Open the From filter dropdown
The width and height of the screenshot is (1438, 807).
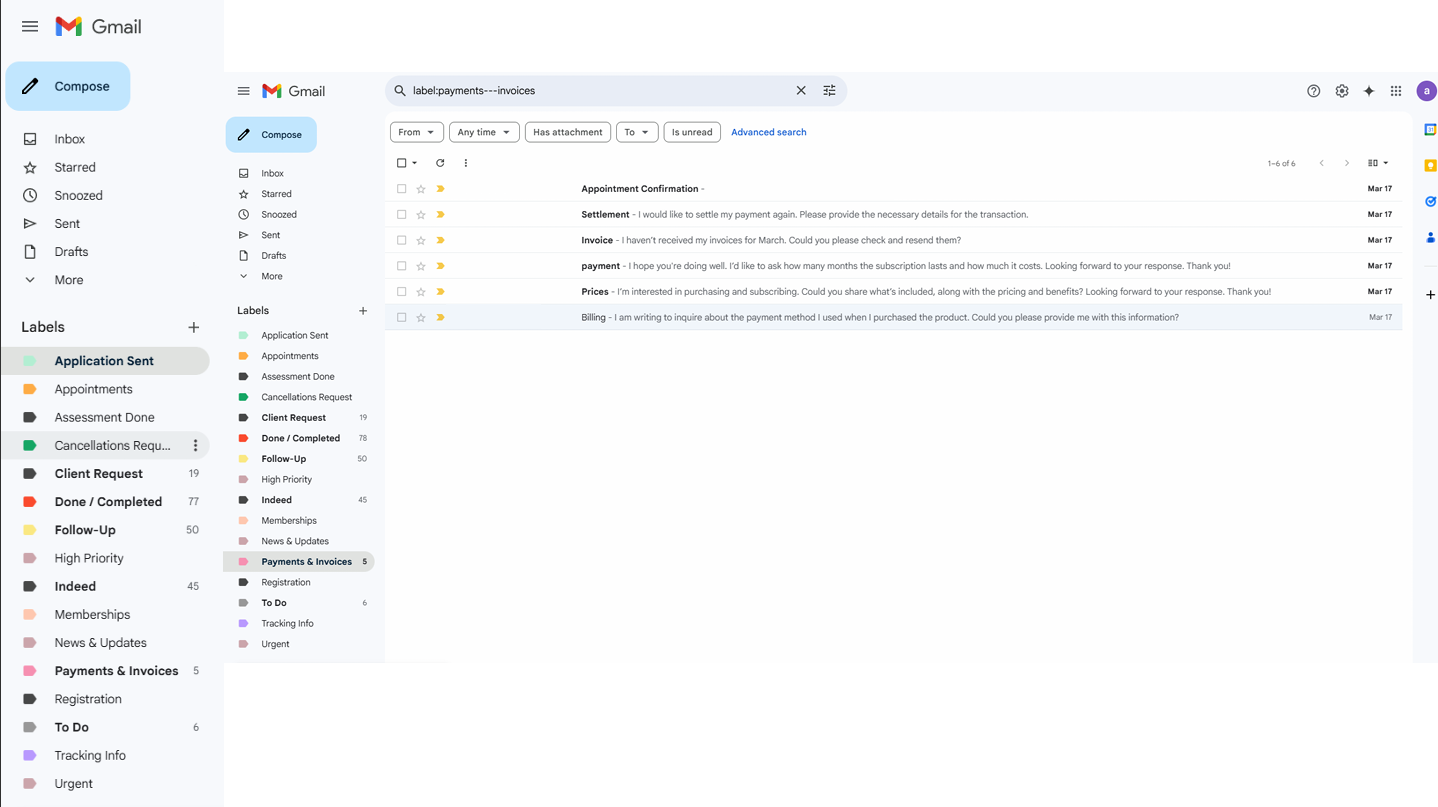click(x=416, y=132)
